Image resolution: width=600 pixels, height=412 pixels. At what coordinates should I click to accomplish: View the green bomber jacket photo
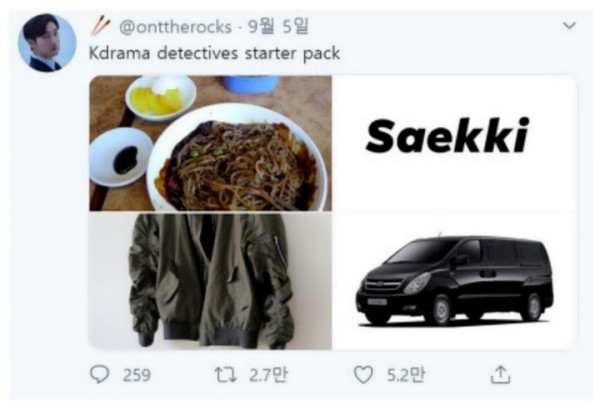[x=210, y=281]
